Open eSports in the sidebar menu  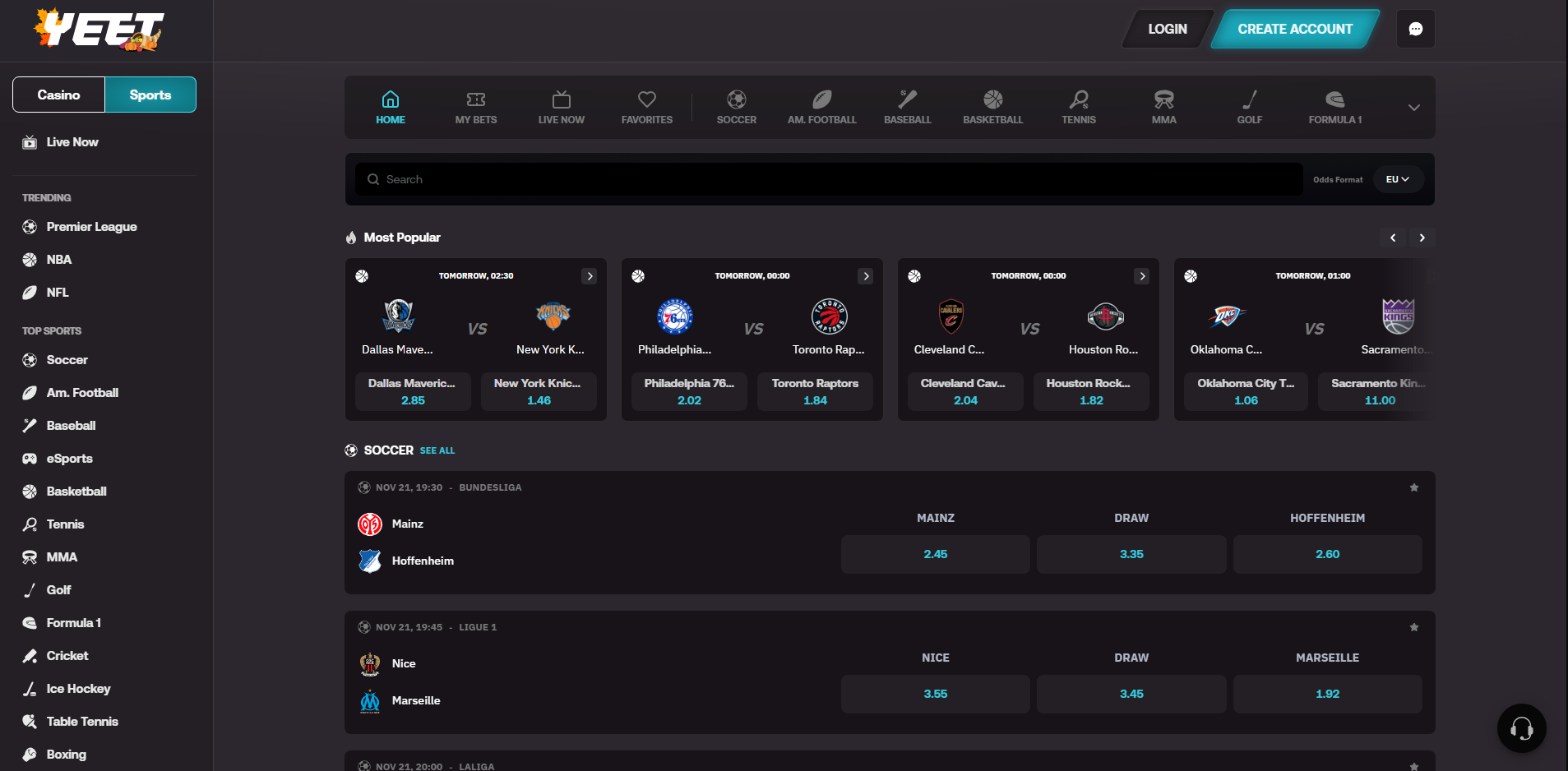(x=69, y=459)
